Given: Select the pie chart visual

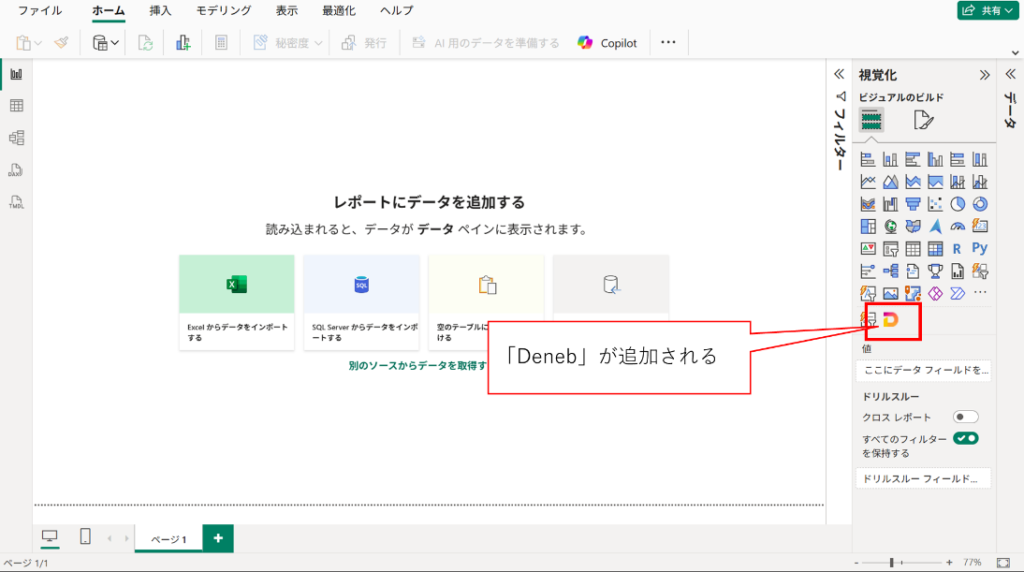Looking at the screenshot, I should pos(957,204).
